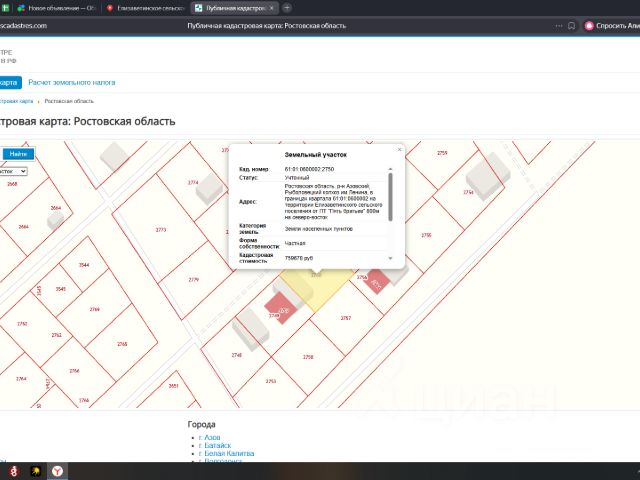Open the 'Елизаветинское сельское' browser tab
This screenshot has width=640, height=480.
click(x=146, y=8)
